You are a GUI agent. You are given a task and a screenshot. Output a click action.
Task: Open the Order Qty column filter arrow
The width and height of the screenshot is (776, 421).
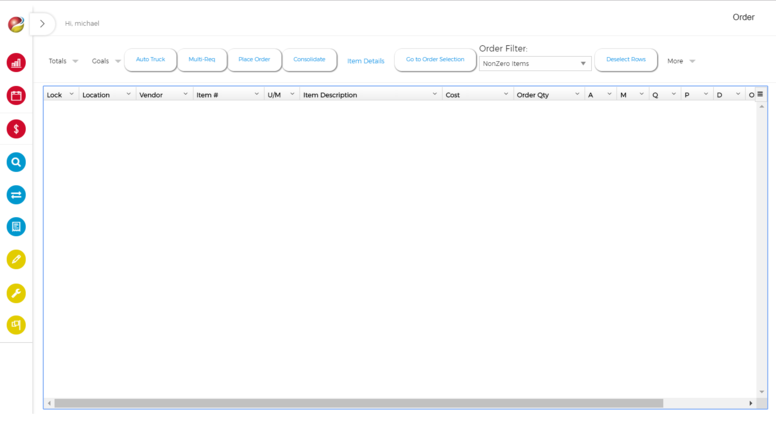pos(577,94)
